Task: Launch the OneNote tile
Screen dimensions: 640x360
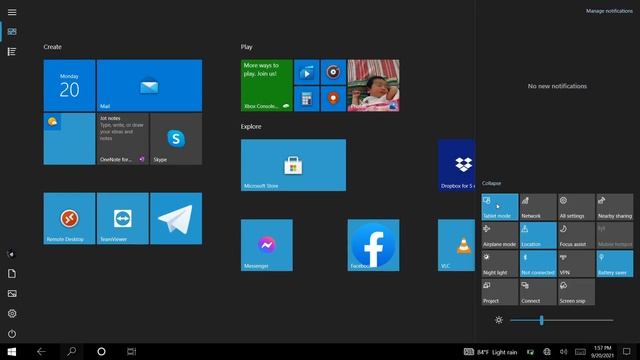Action: (122, 139)
